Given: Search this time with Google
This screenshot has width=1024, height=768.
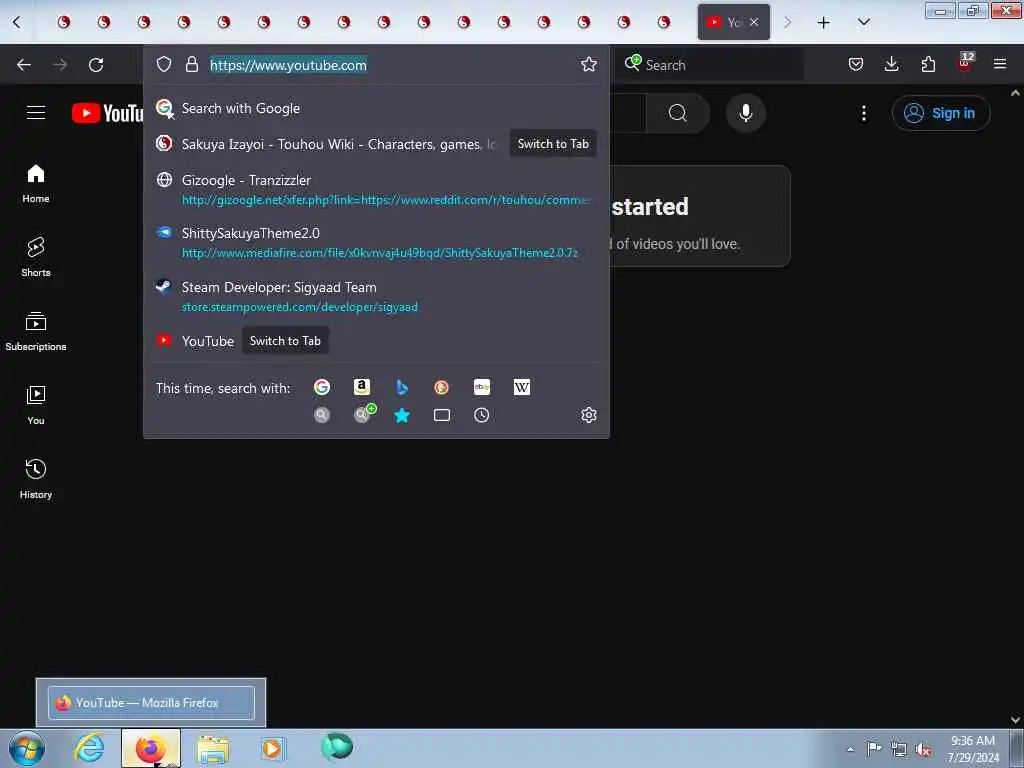Looking at the screenshot, I should tap(322, 387).
